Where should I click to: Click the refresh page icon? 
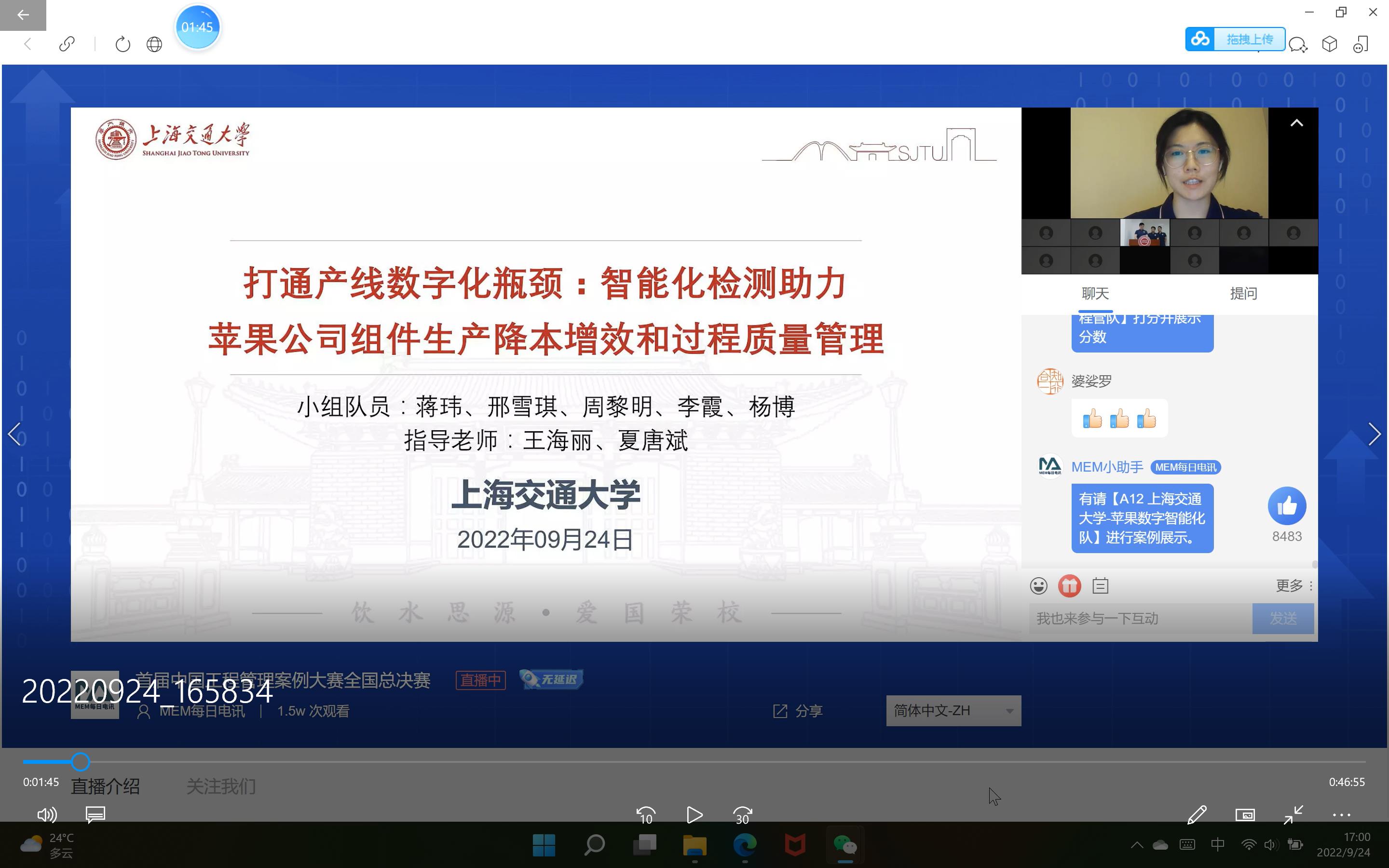pyautogui.click(x=123, y=44)
